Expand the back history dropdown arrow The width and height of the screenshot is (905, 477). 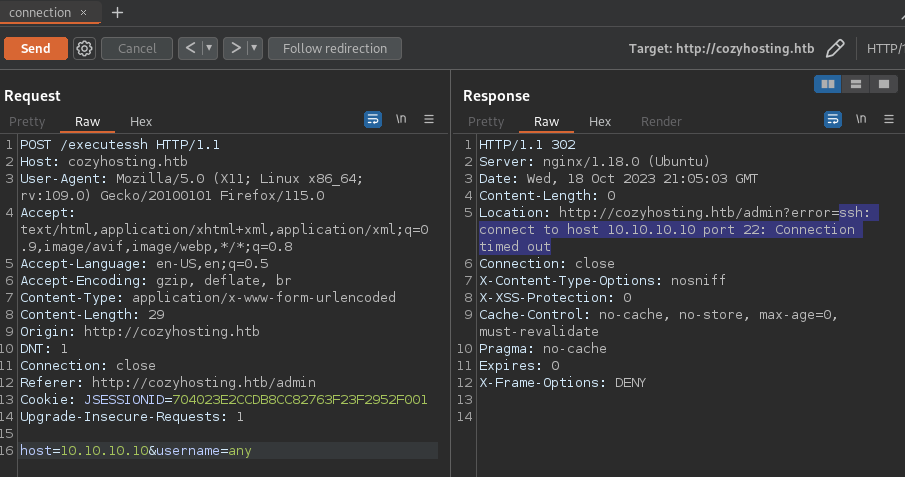[x=209, y=48]
